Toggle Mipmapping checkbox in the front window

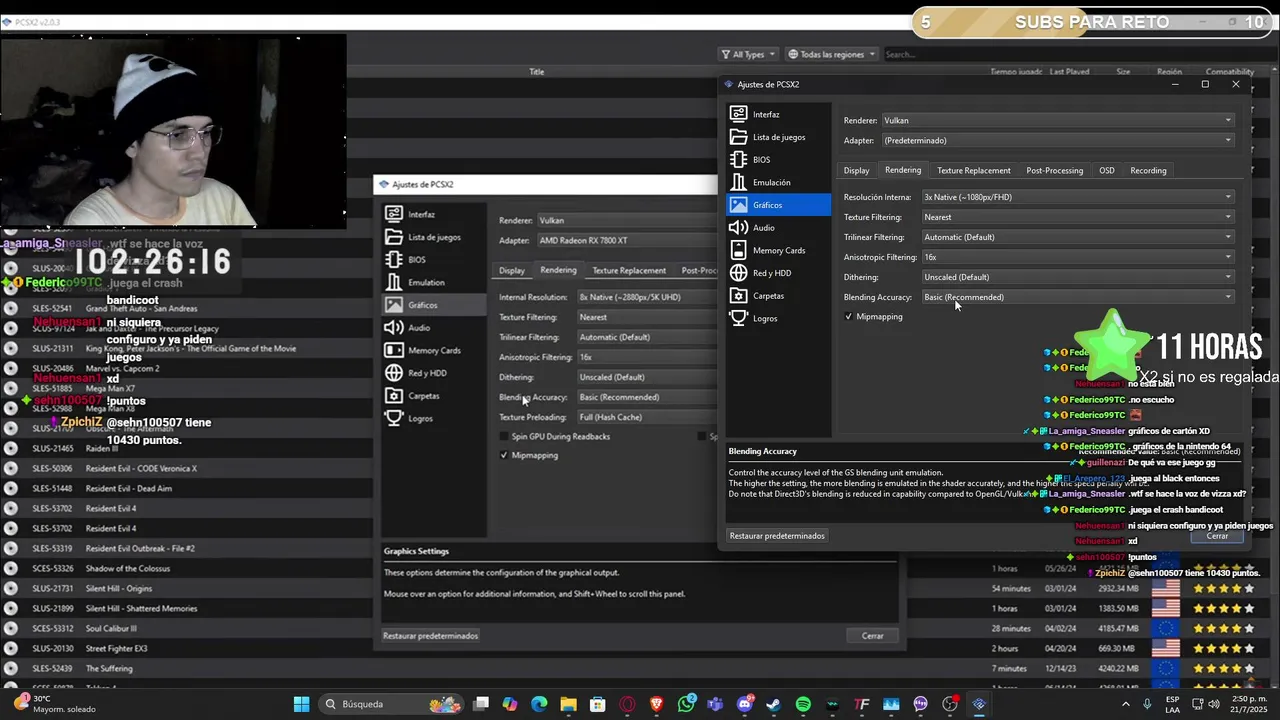pyautogui.click(x=849, y=317)
